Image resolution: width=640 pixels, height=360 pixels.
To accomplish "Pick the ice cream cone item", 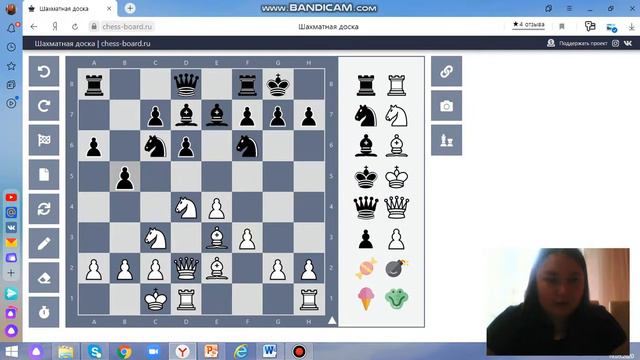I will 366,299.
